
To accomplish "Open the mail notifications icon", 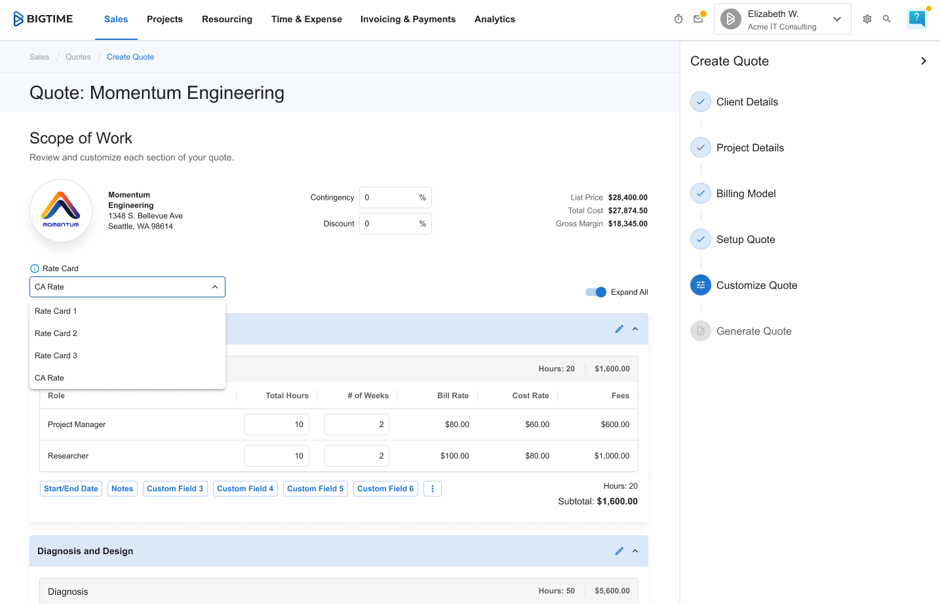I will [x=698, y=19].
